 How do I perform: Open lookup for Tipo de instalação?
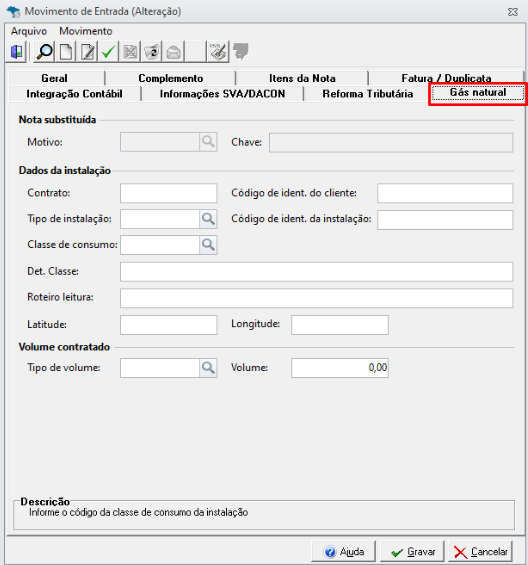point(208,219)
